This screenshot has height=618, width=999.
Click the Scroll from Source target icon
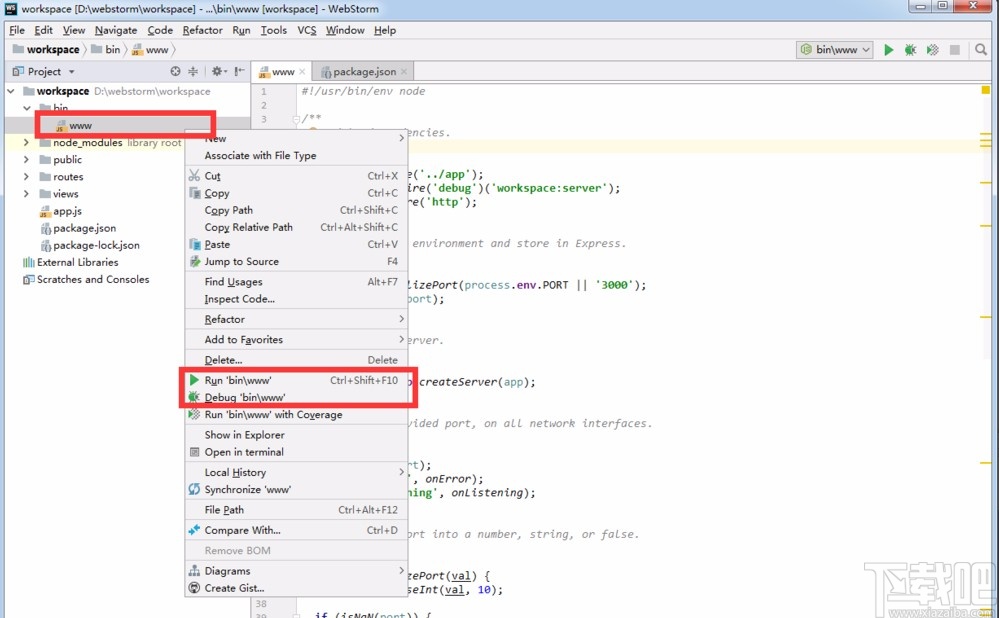click(175, 71)
